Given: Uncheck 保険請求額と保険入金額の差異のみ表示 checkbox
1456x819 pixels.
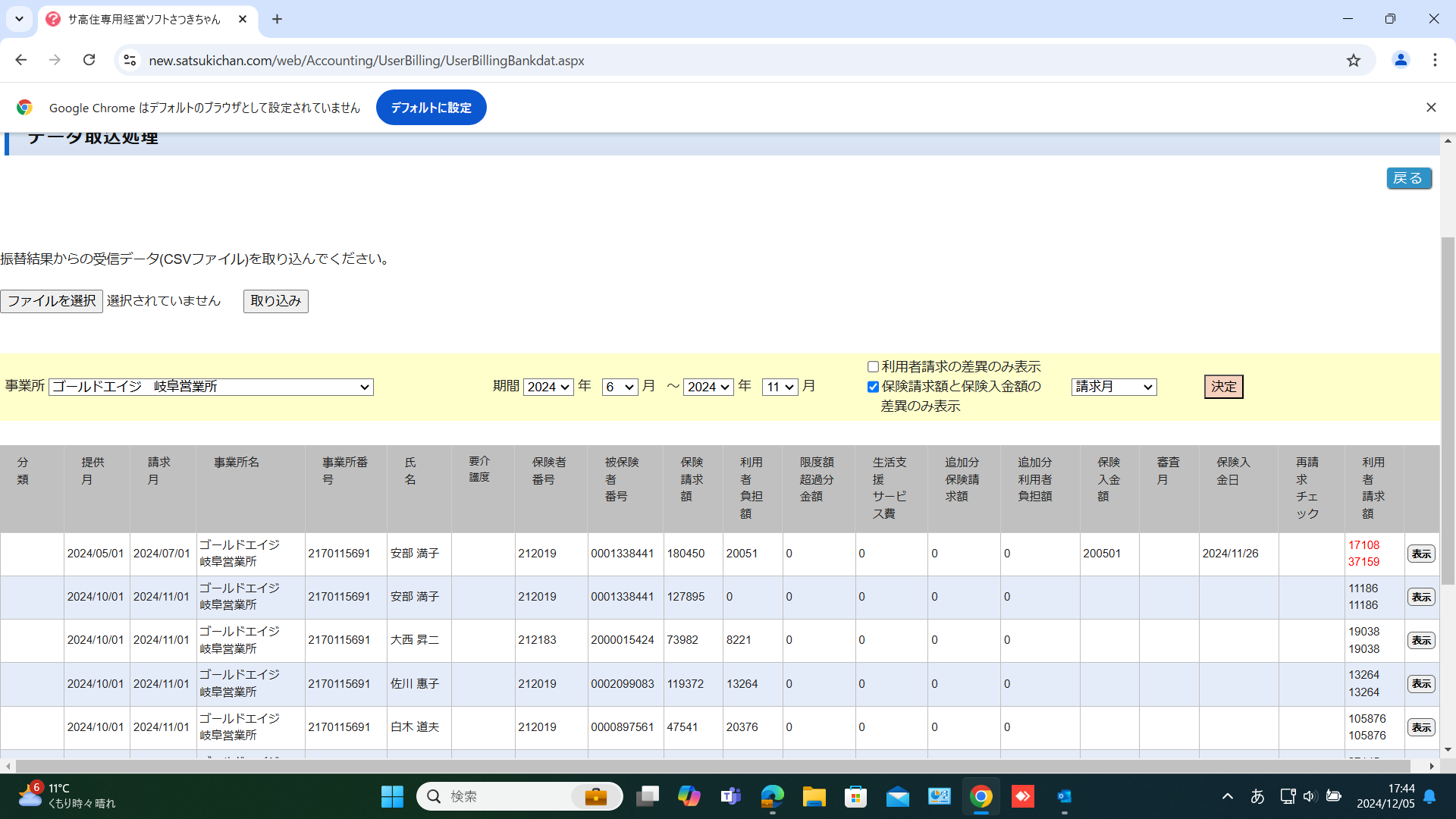Looking at the screenshot, I should tap(873, 387).
